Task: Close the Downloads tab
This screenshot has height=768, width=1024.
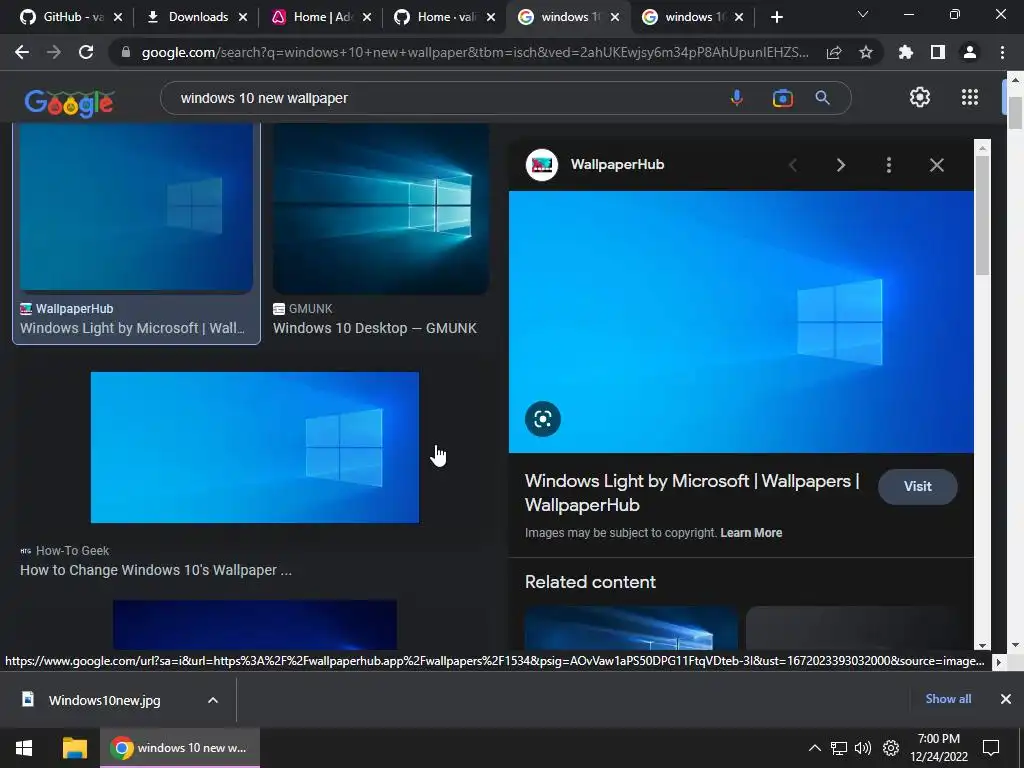Action: point(243,17)
